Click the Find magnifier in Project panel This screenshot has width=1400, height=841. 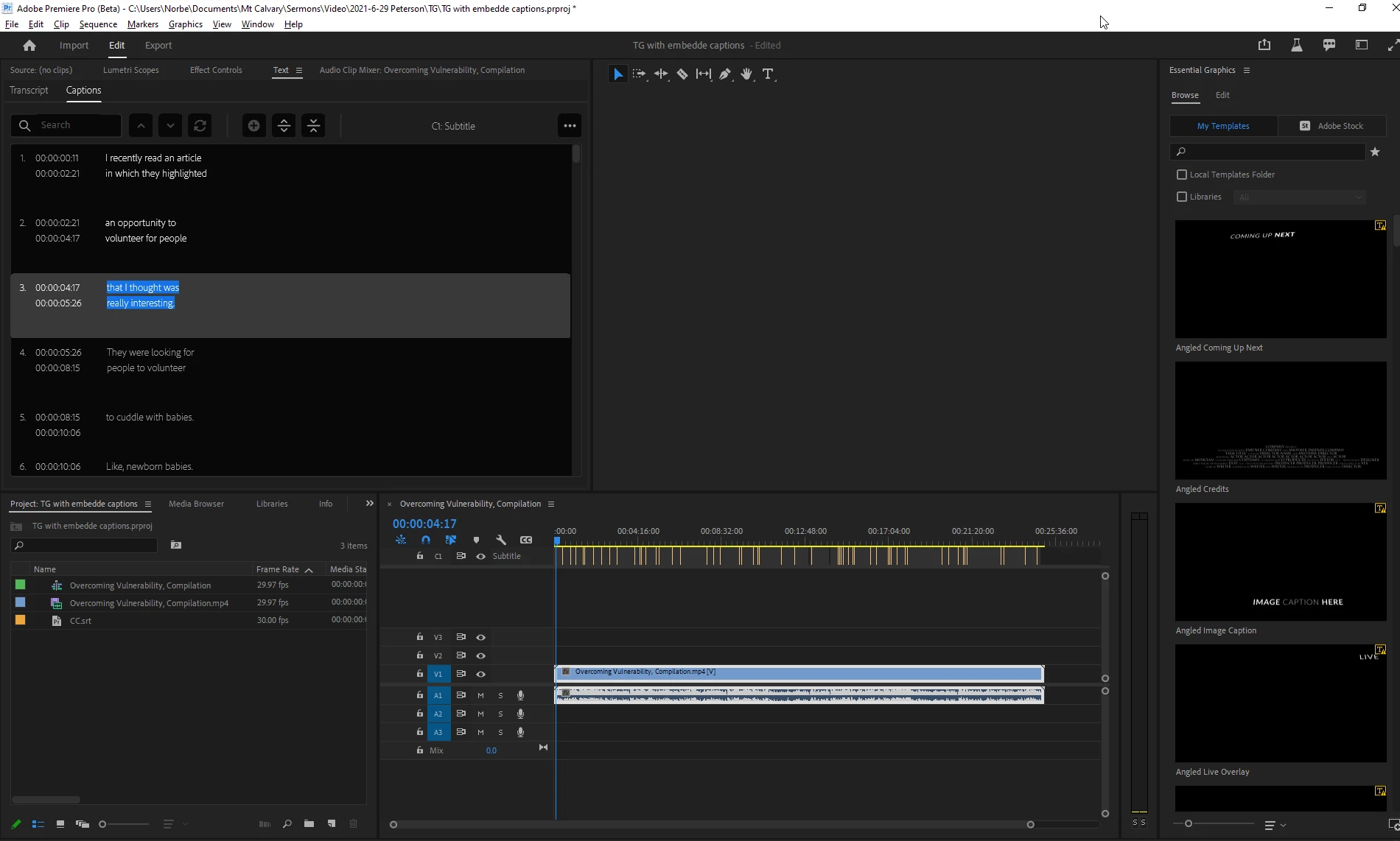pos(287,824)
